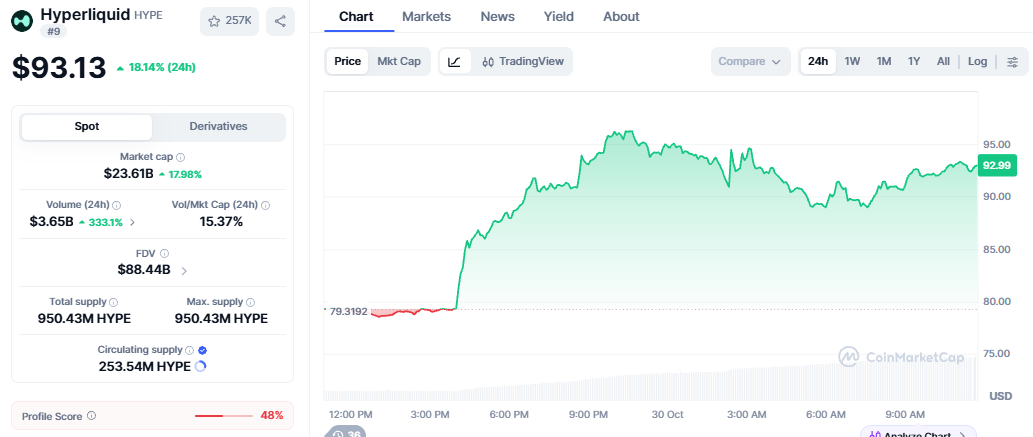Click the Hyperliquid logo icon
The width and height of the screenshot is (1033, 437).
[x=22, y=21]
